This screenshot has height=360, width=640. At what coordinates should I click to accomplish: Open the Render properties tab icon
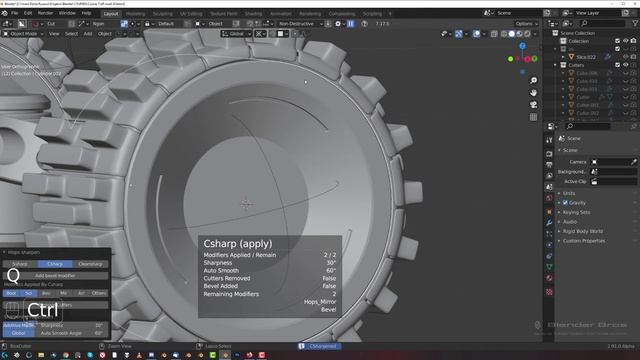coord(549,154)
